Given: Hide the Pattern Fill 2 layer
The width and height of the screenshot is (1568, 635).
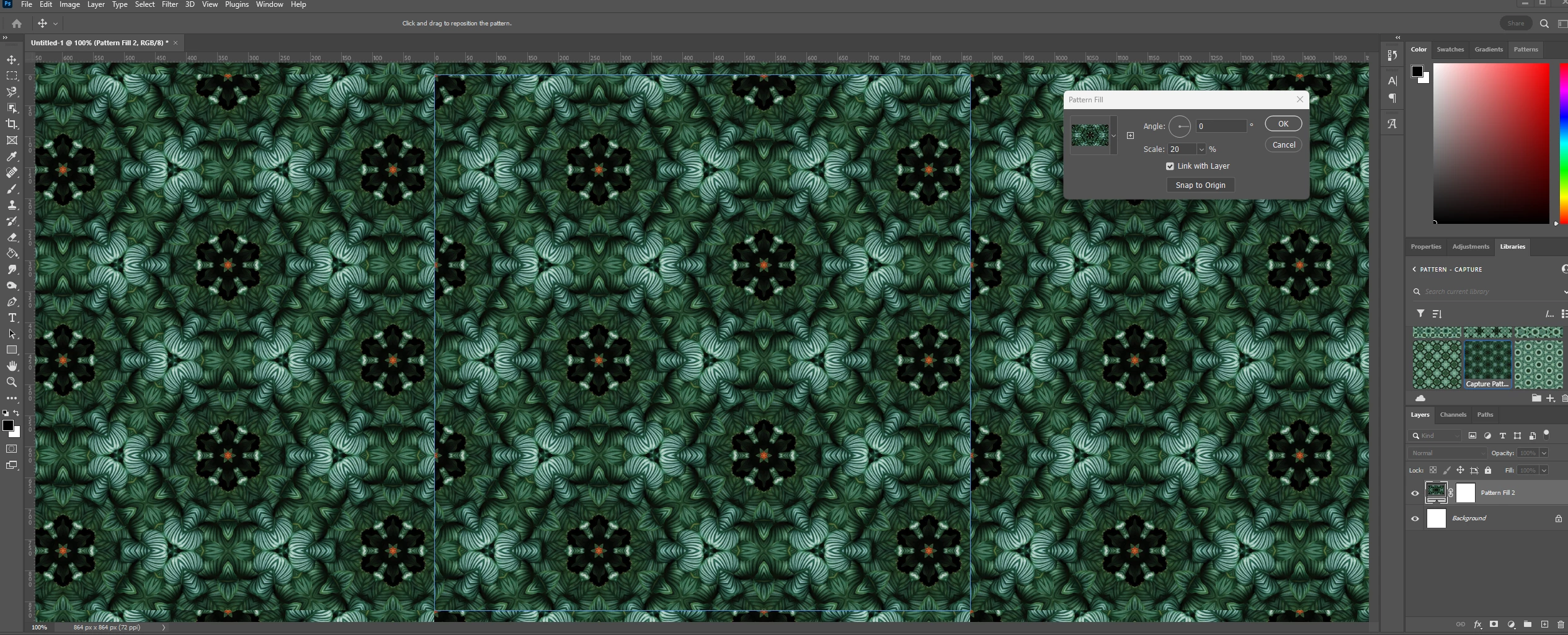Looking at the screenshot, I should (1415, 493).
